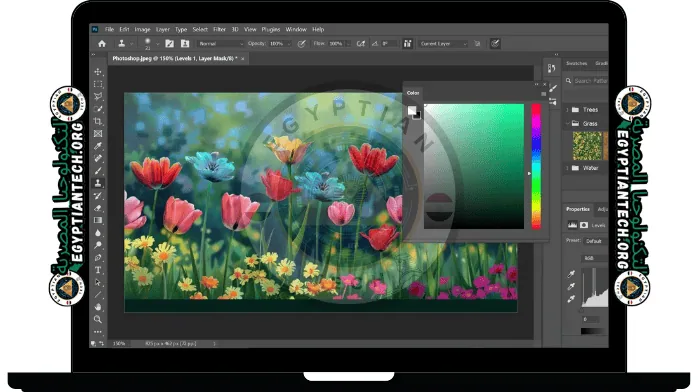Open the Color panel flyout menu
Viewport: 698px width, 392px height.
click(x=544, y=94)
